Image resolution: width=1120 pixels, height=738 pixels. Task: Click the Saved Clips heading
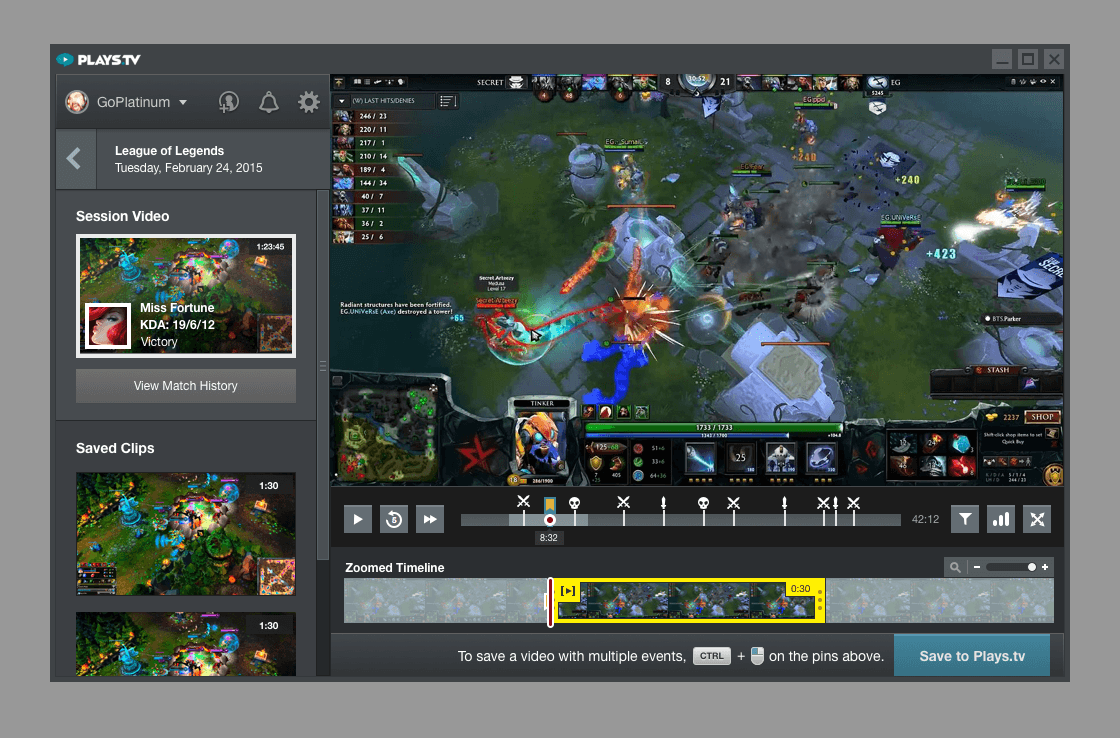click(x=115, y=448)
